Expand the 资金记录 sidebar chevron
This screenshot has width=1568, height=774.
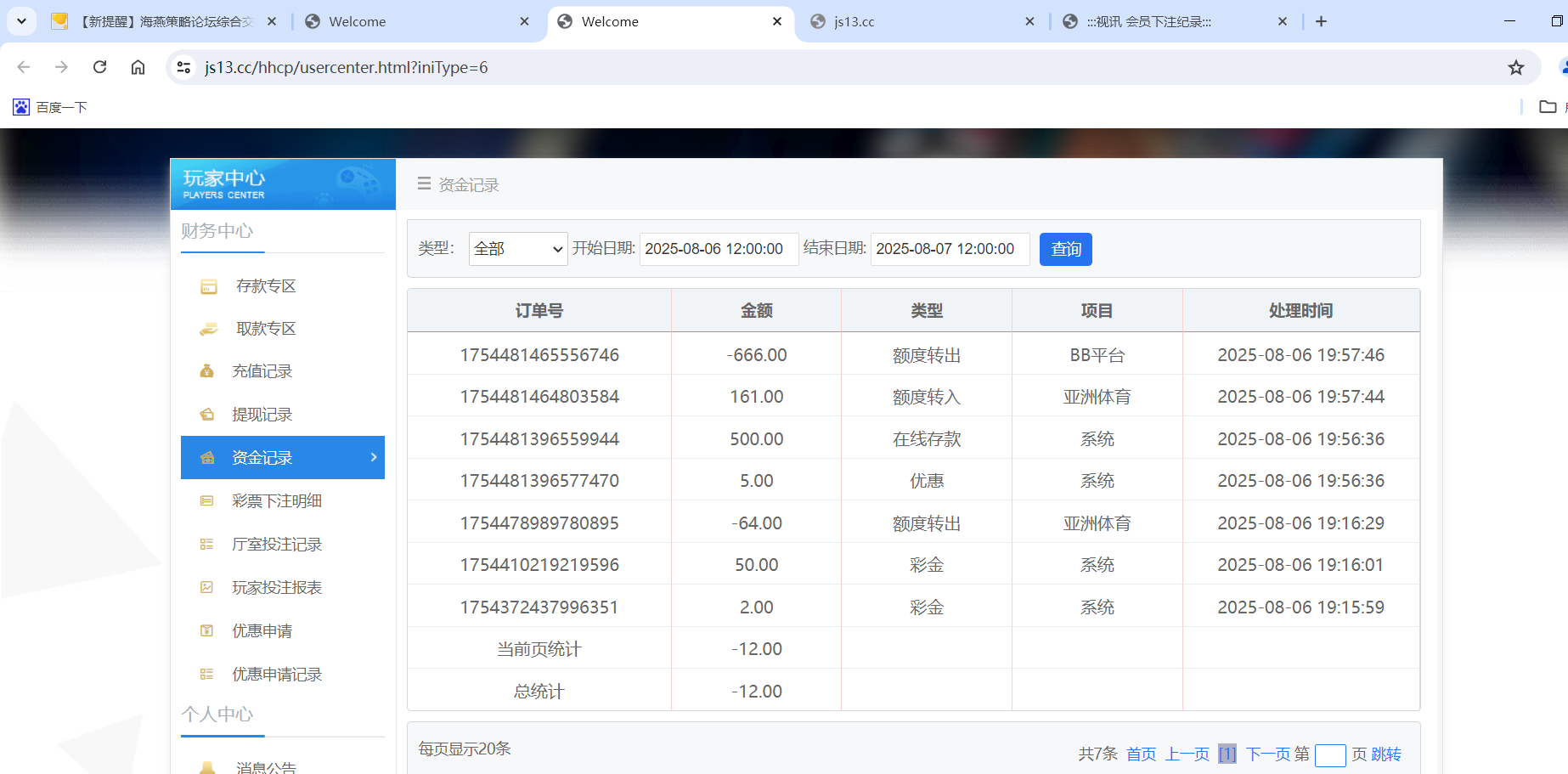point(372,457)
